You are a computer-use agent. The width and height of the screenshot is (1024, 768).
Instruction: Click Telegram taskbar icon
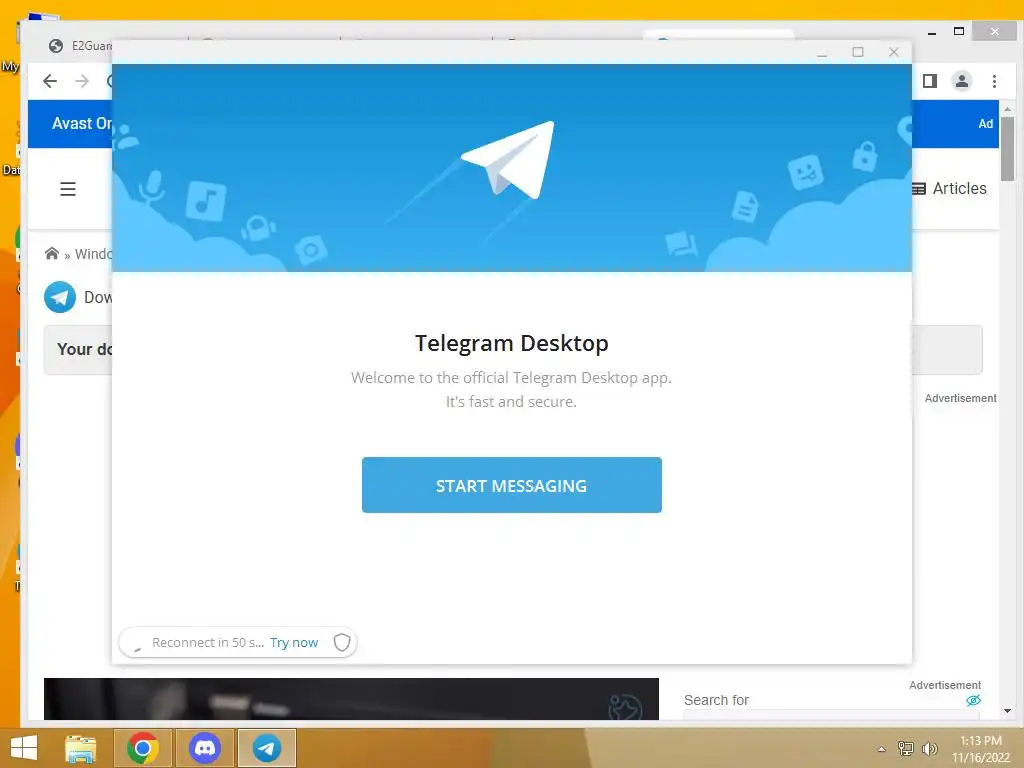click(266, 748)
